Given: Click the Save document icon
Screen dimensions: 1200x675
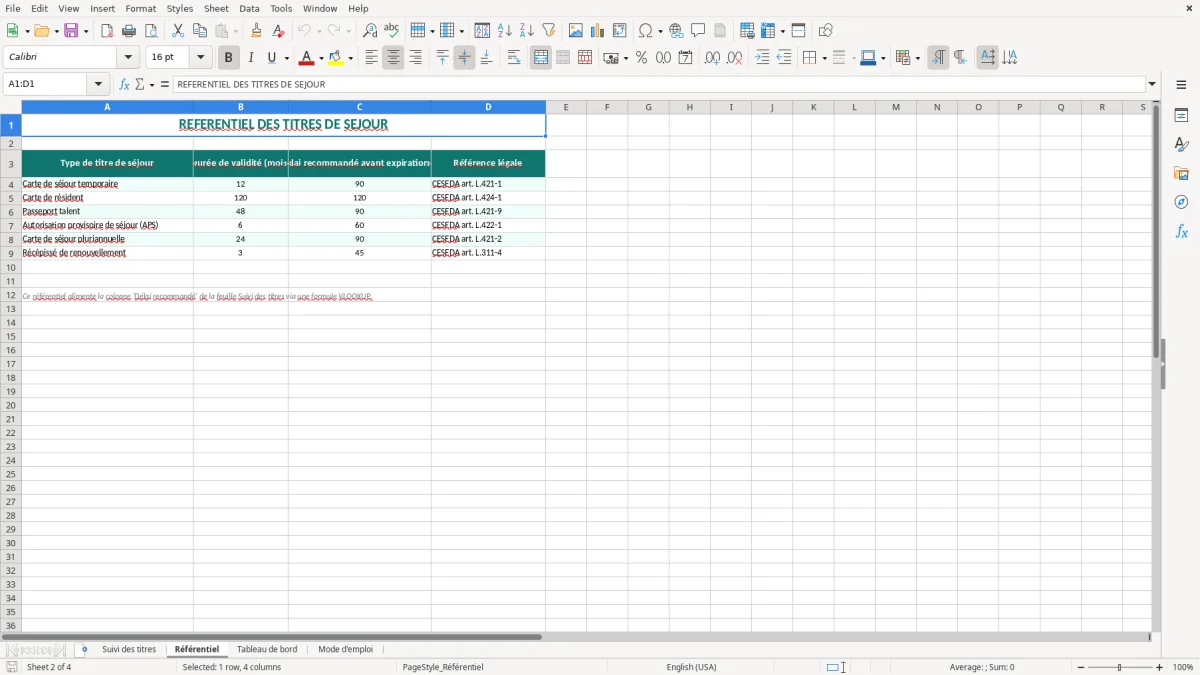Looking at the screenshot, I should [71, 31].
